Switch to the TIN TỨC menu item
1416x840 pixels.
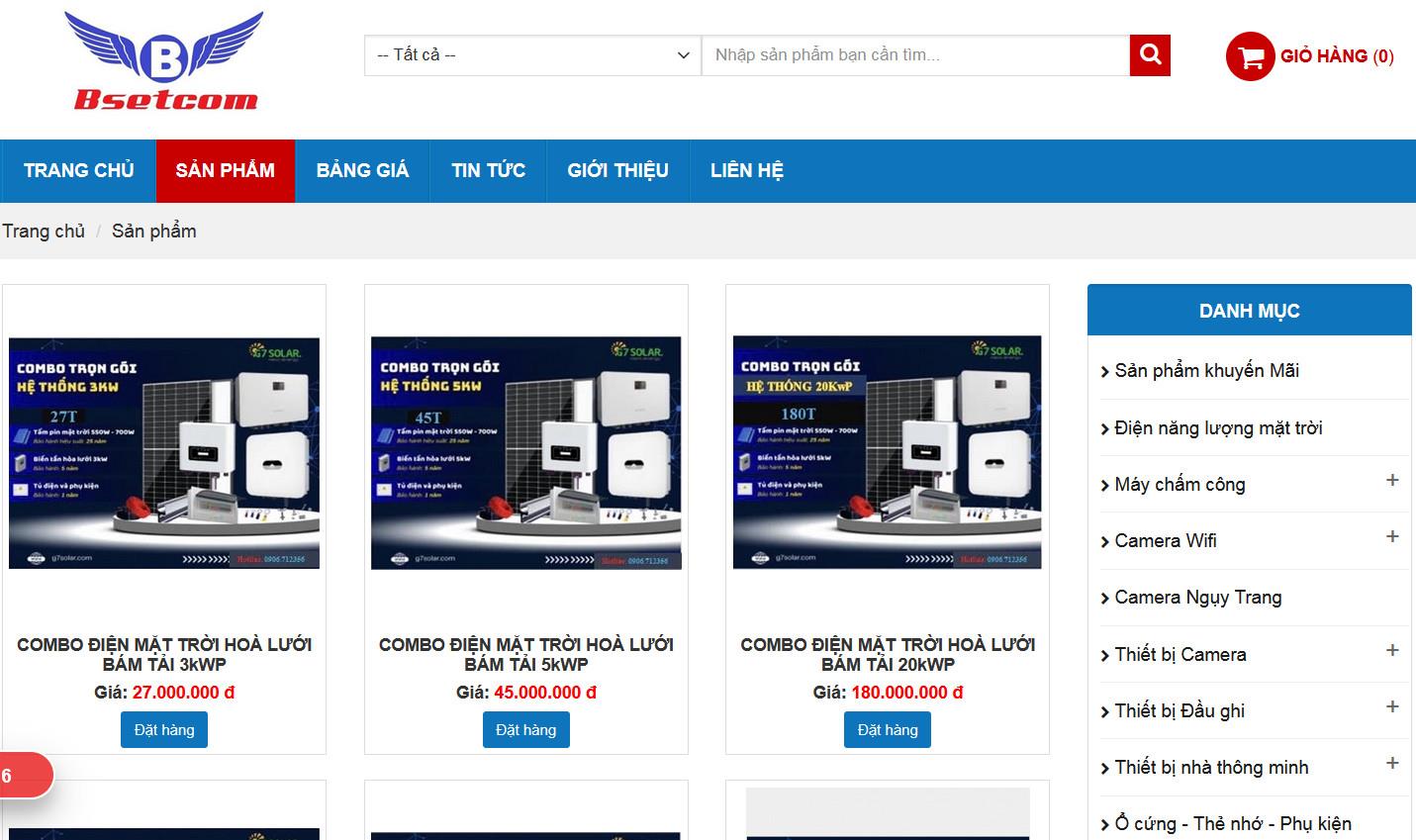[487, 170]
